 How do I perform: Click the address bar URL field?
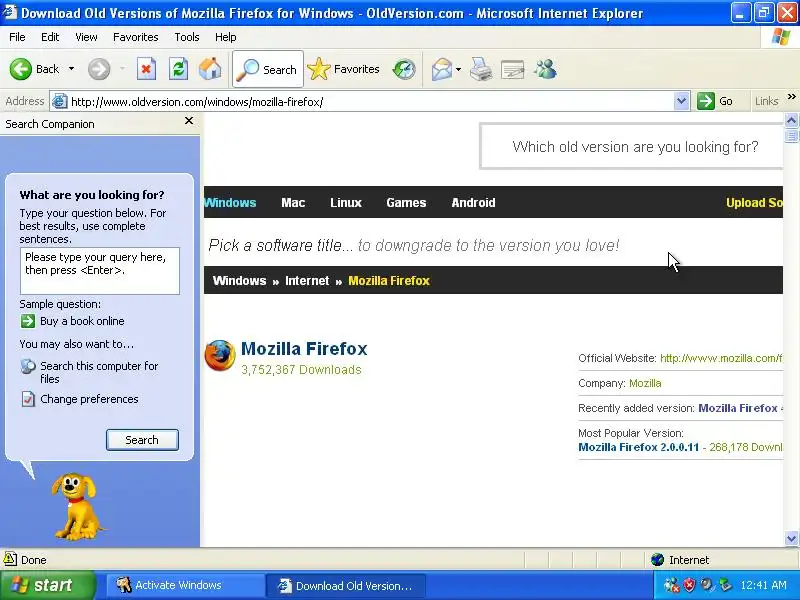coord(370,102)
